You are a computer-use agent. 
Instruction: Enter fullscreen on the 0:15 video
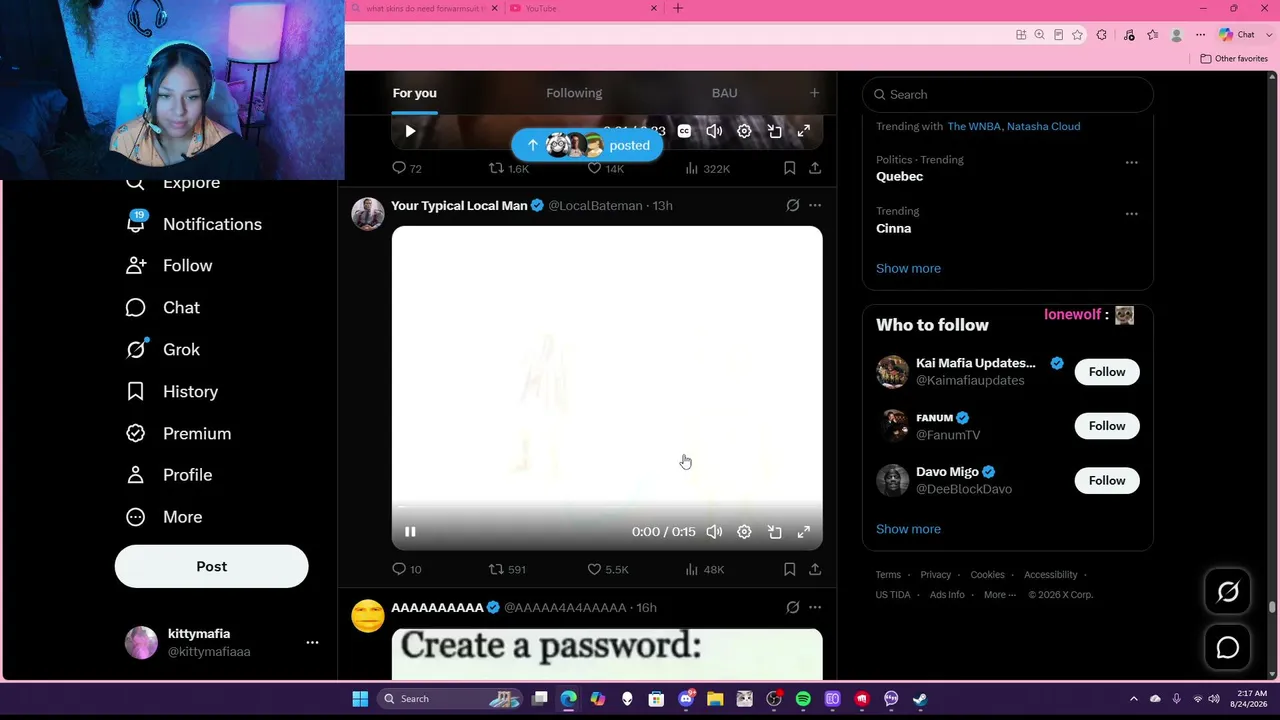(x=803, y=532)
